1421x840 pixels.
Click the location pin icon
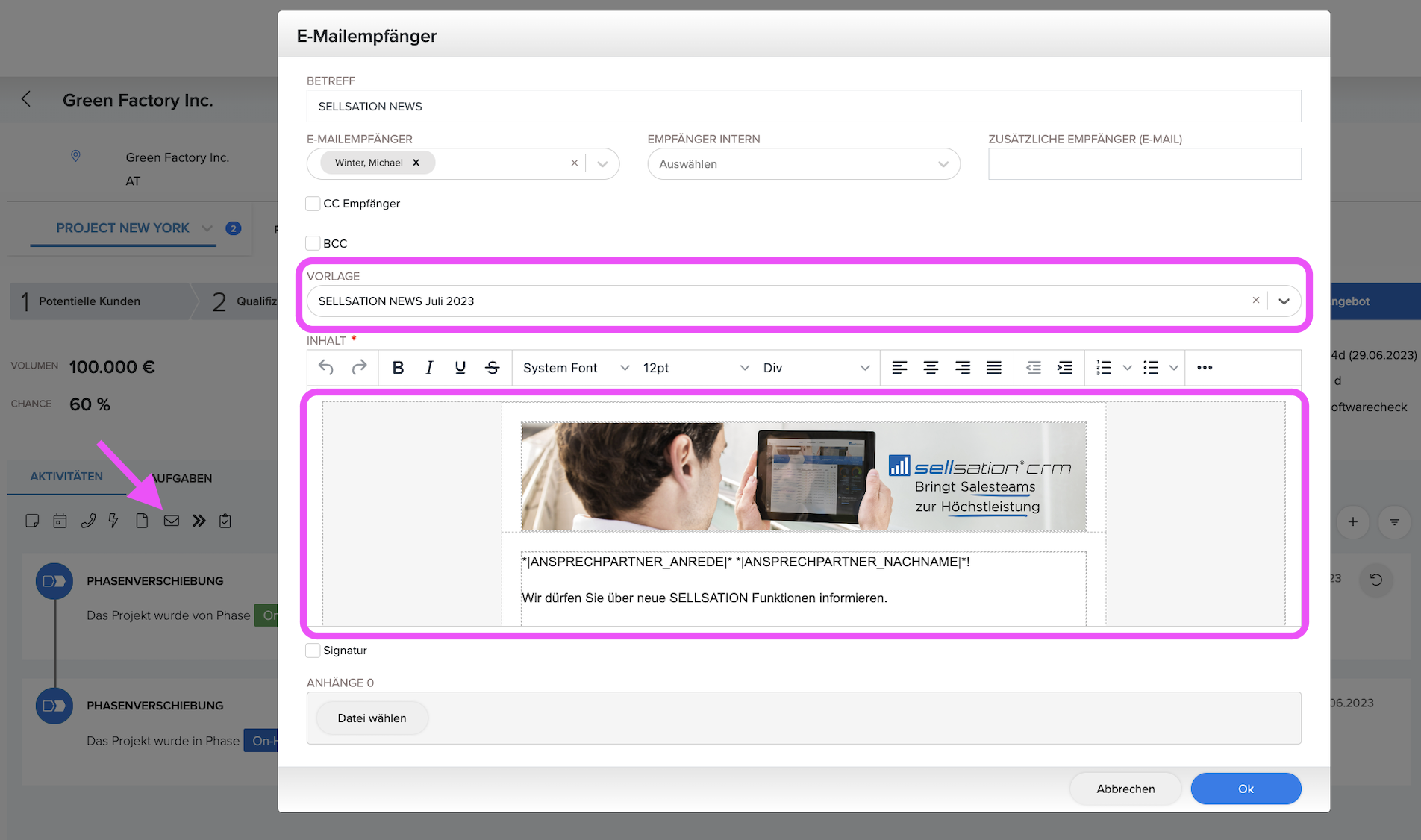point(75,156)
